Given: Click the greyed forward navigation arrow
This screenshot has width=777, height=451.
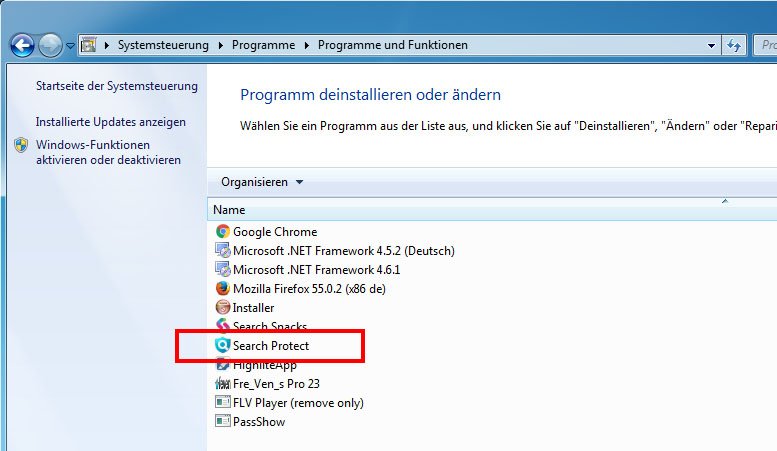Looking at the screenshot, I should click(x=51, y=46).
